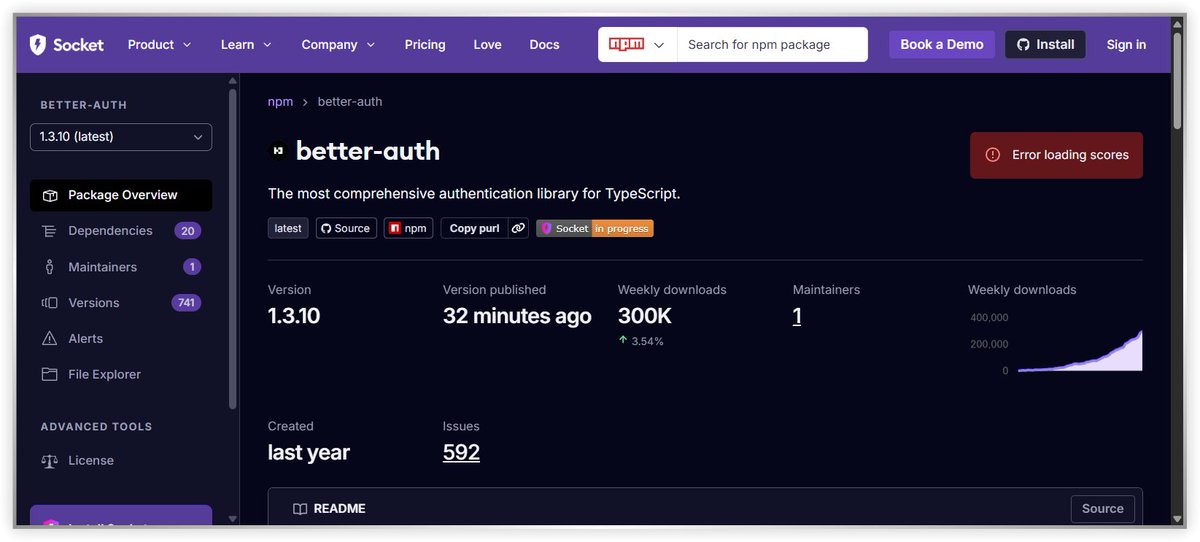Click the link icon beside Copy purl
This screenshot has height=542, width=1200.
[x=518, y=228]
